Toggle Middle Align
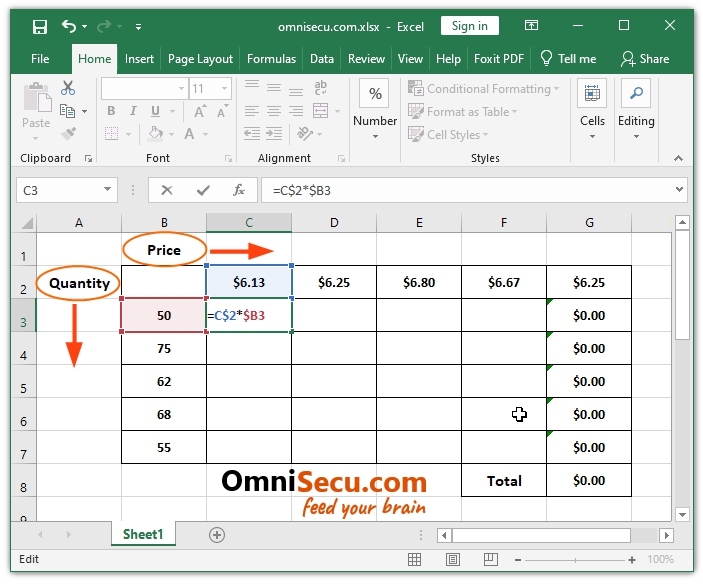Image resolution: width=703 pixels, height=584 pixels. (274, 87)
